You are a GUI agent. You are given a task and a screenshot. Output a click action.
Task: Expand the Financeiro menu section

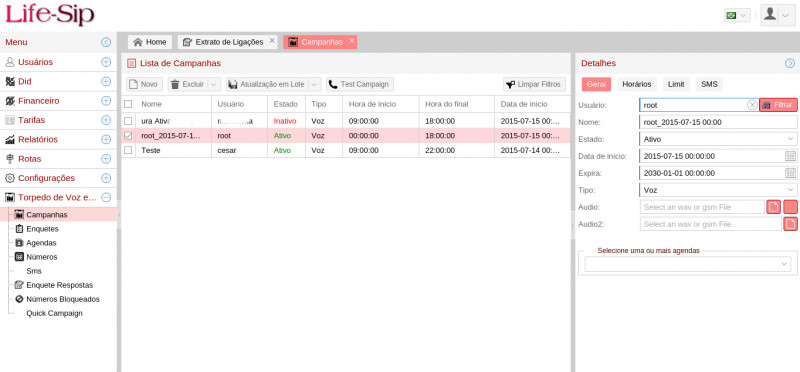tap(106, 101)
